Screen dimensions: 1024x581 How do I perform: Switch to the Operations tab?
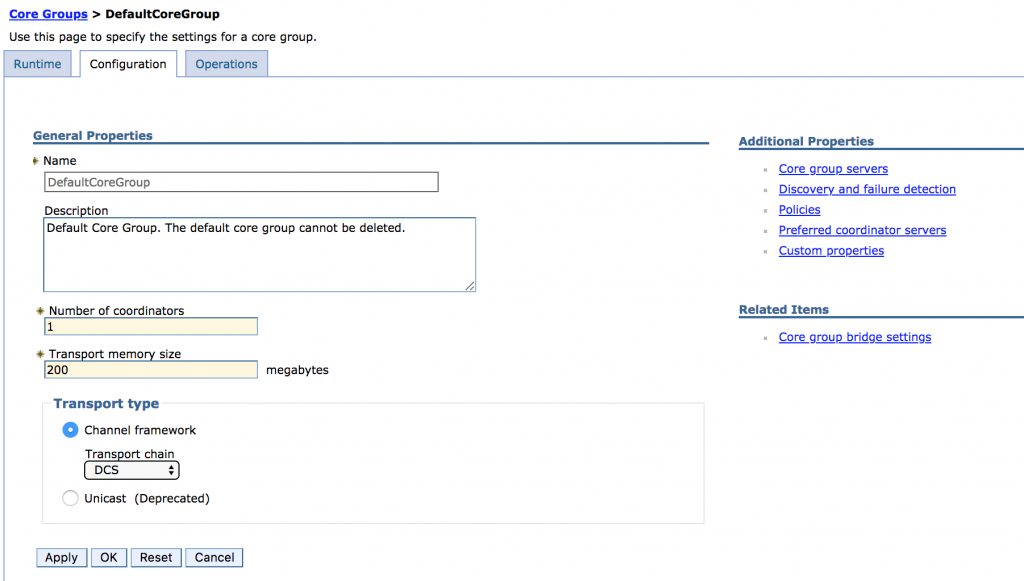click(227, 64)
